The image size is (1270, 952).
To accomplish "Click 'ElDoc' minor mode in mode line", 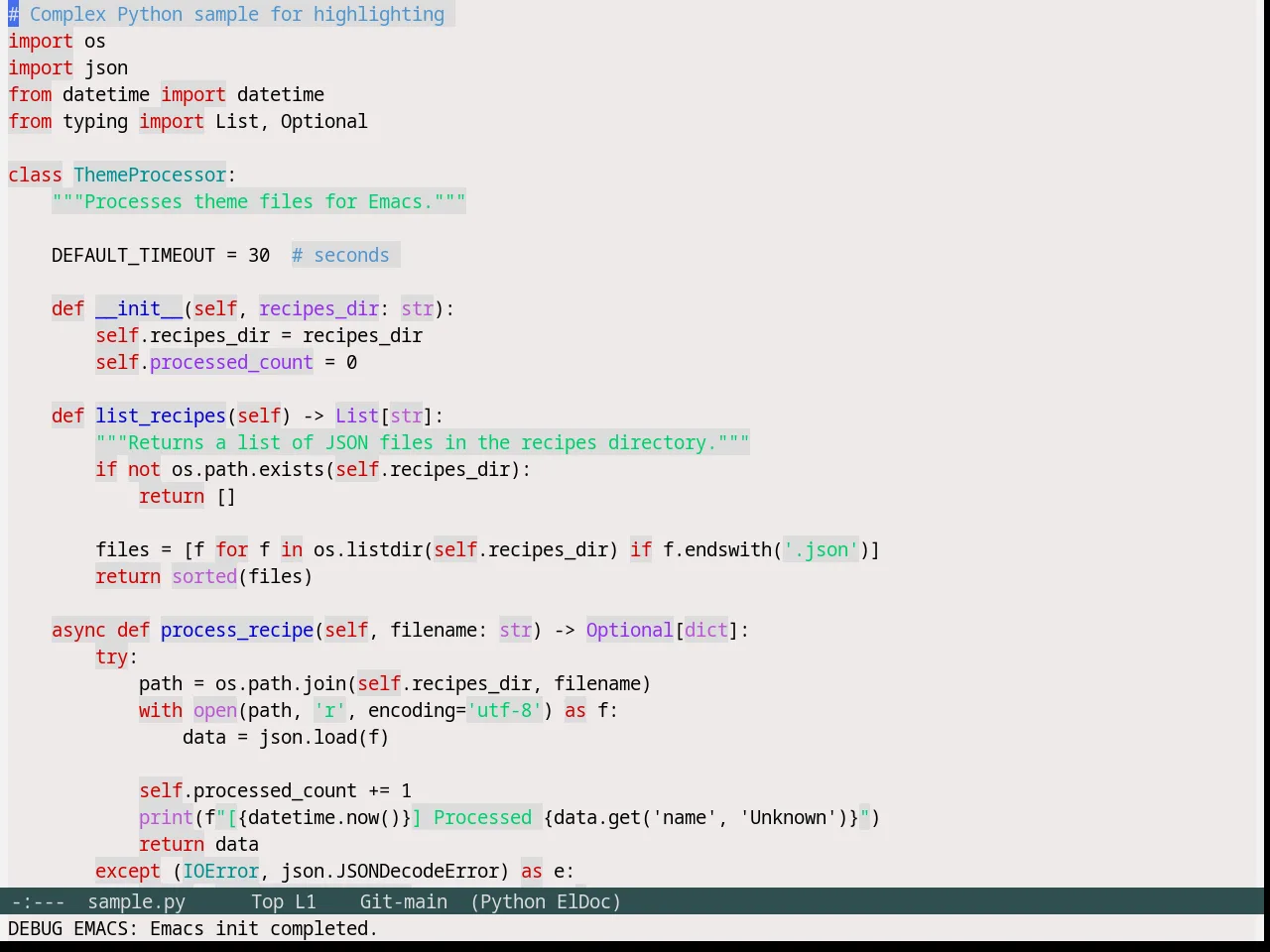I will (584, 901).
